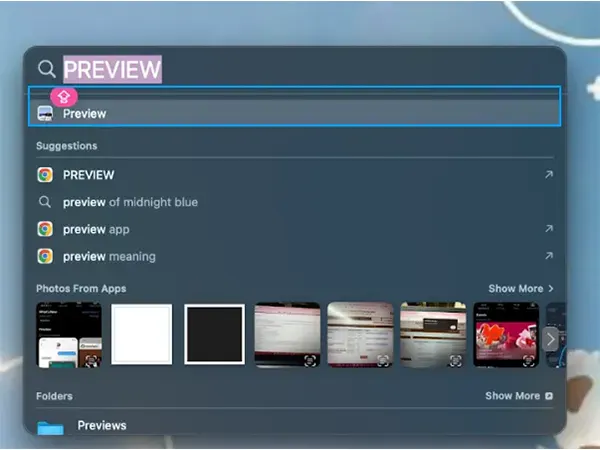
Task: Open the Previews folder result
Action: [x=295, y=426]
